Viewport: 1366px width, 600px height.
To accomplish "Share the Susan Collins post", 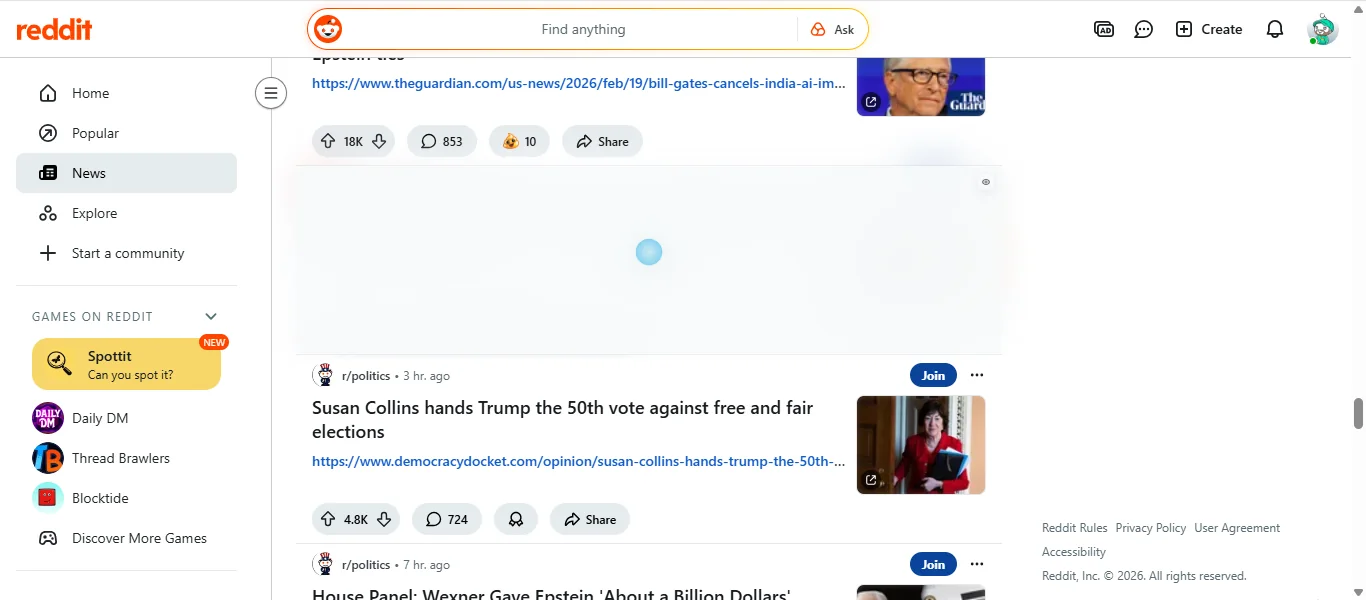I will pos(589,519).
